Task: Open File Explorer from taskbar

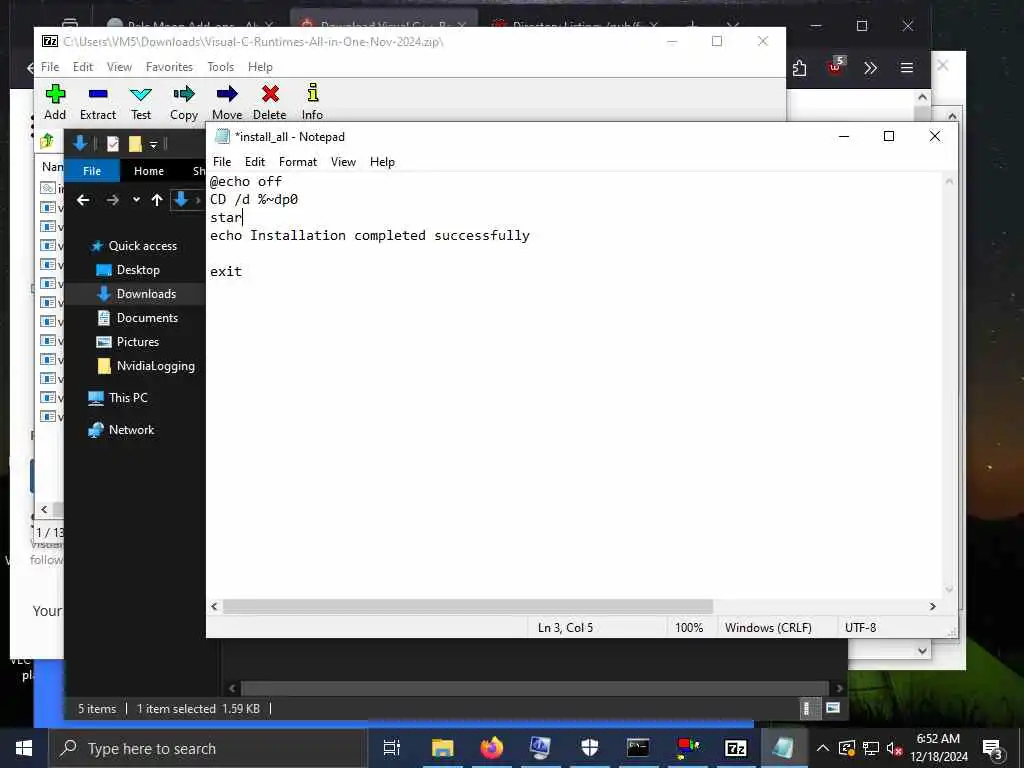Action: tap(442, 748)
